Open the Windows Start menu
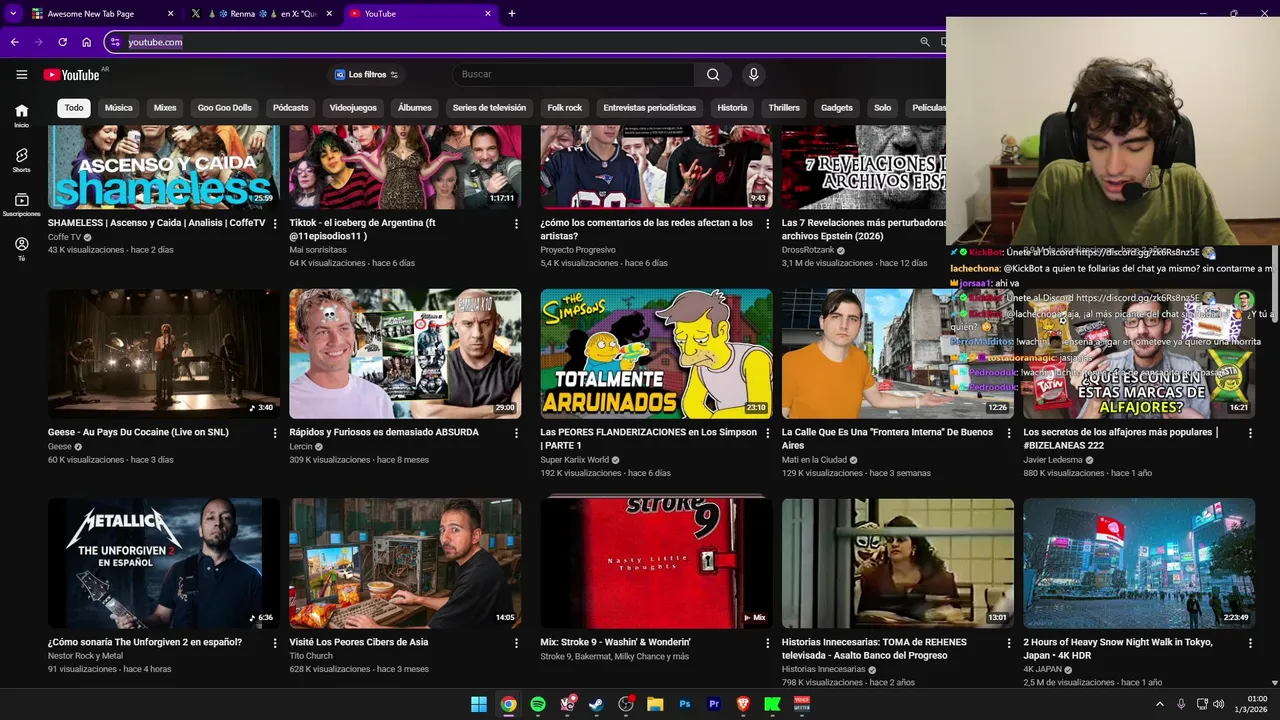This screenshot has height=720, width=1280. 479,704
